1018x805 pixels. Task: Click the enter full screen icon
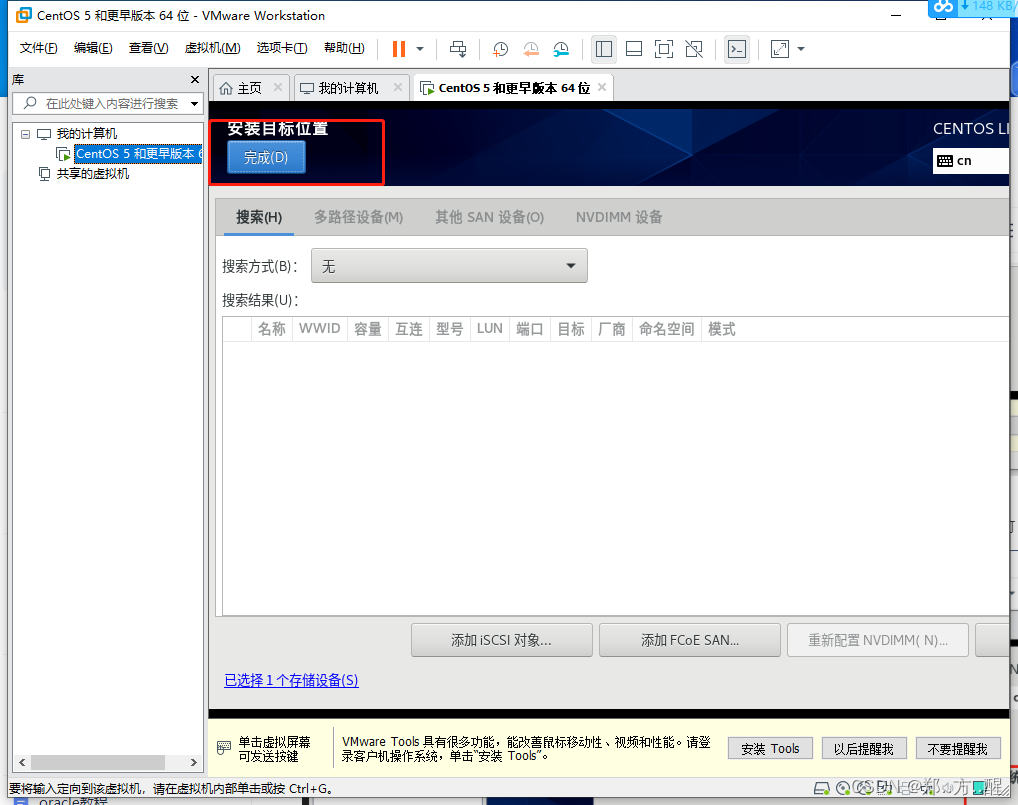663,48
